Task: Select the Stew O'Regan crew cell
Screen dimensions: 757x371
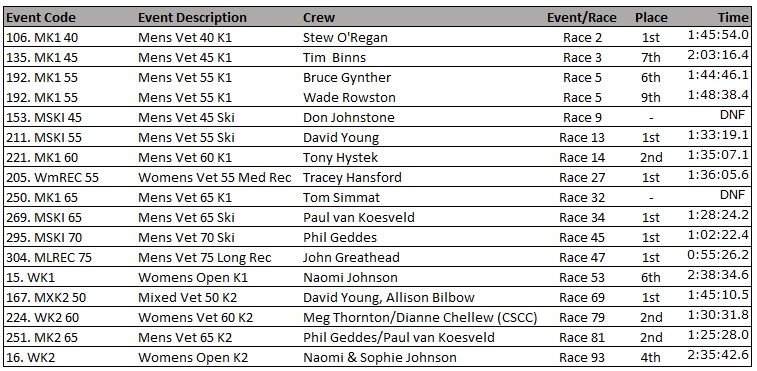Action: click(345, 38)
